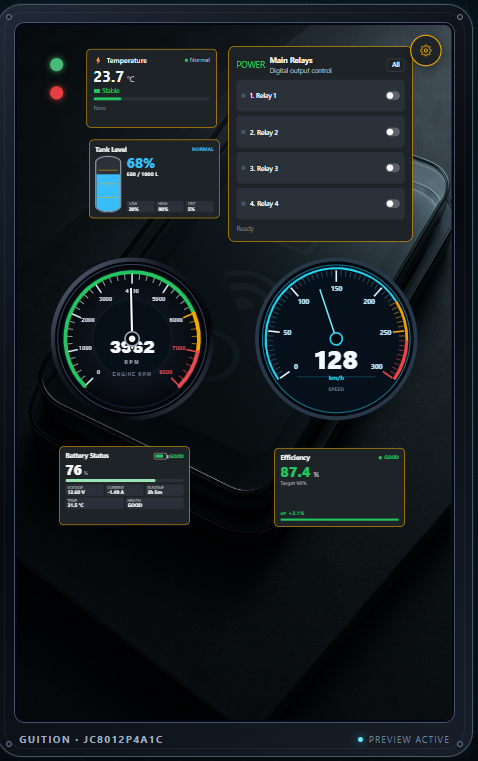Click the 1. Relay 1 label

263,96
